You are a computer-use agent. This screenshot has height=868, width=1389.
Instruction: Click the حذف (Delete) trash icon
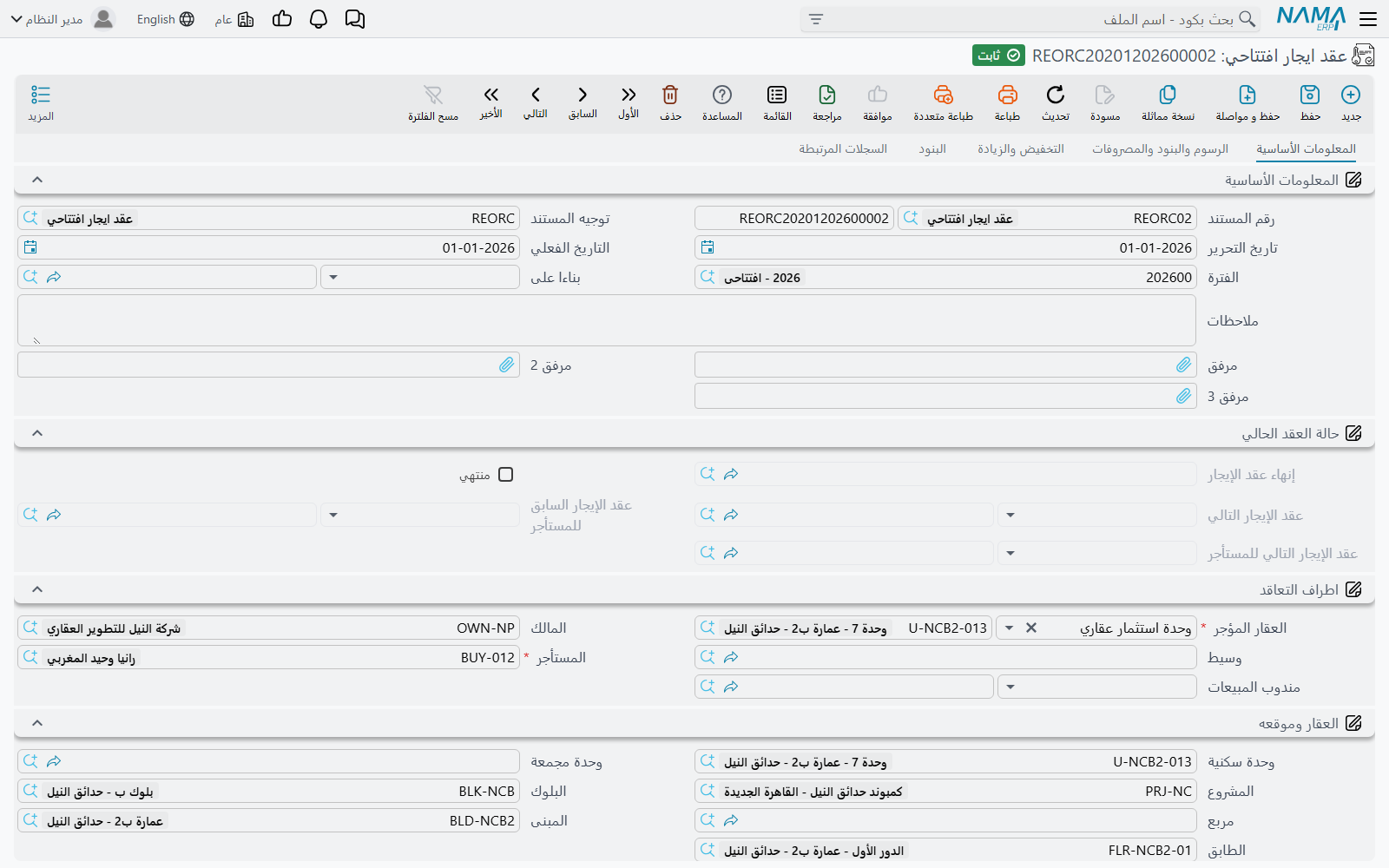click(670, 95)
